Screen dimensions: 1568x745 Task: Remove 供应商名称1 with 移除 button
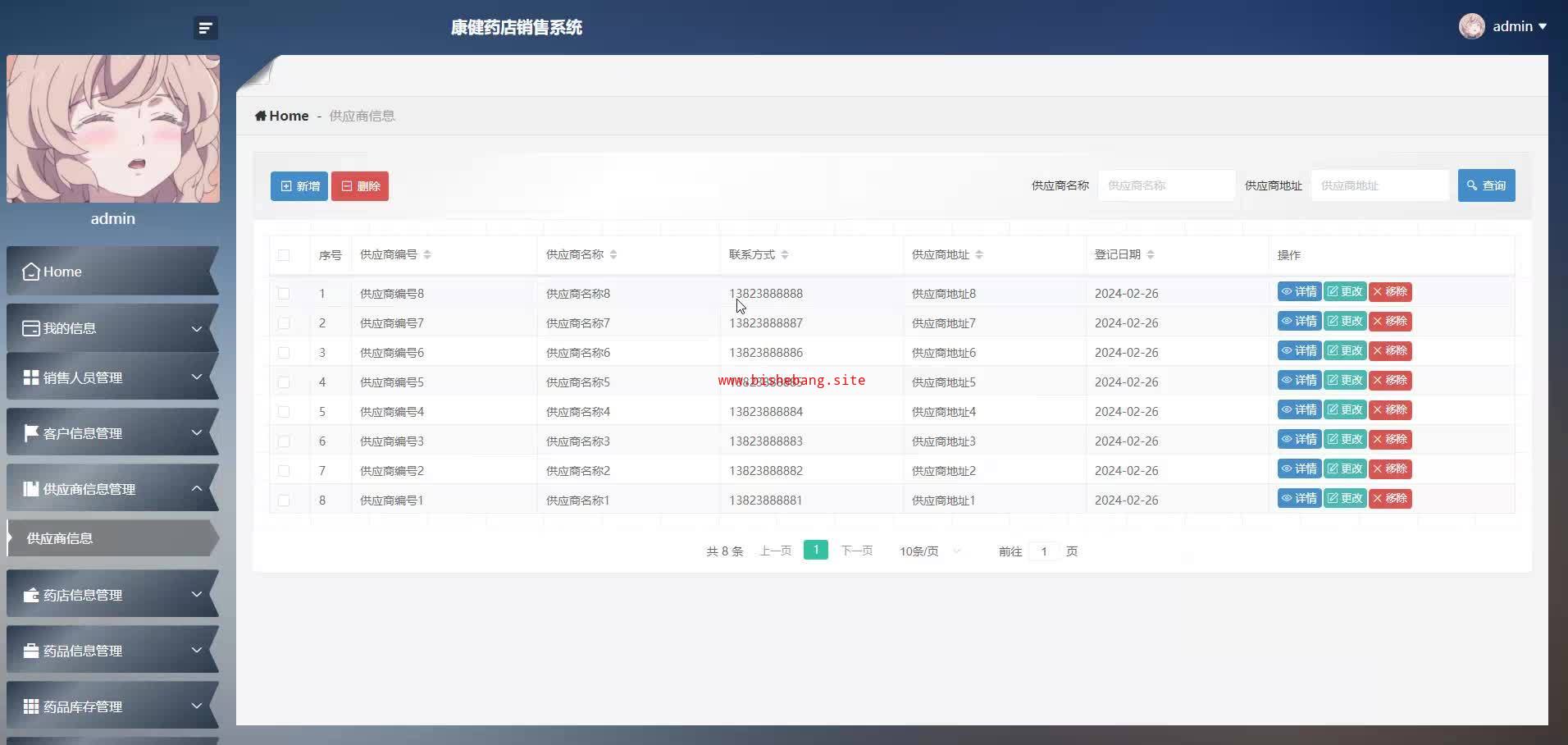pos(1390,499)
